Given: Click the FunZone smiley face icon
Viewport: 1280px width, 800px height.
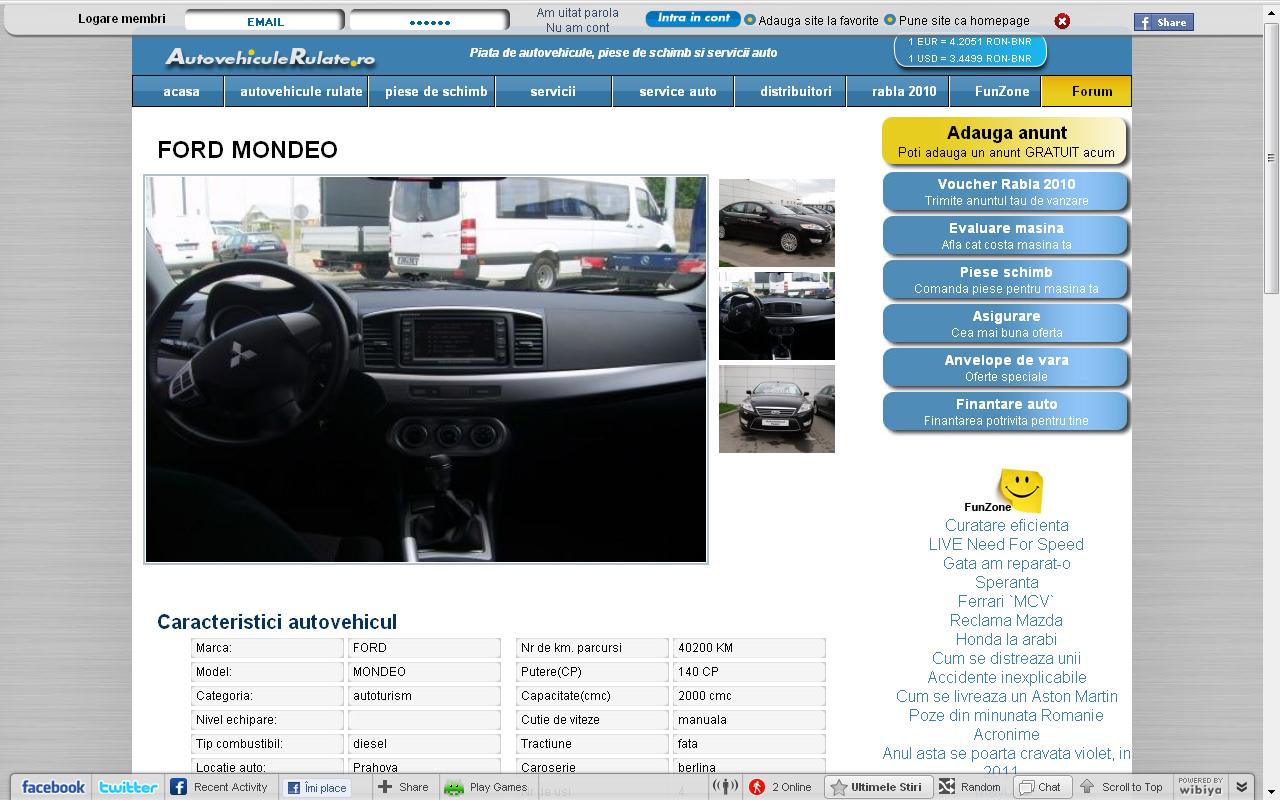Looking at the screenshot, I should point(1019,489).
